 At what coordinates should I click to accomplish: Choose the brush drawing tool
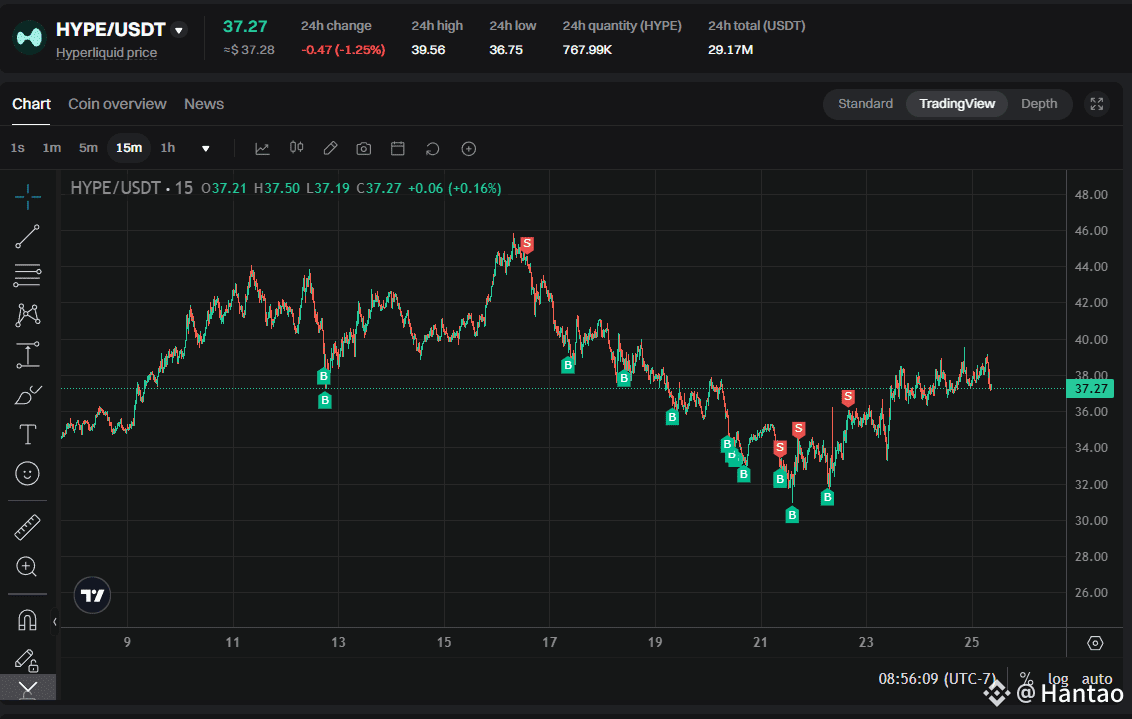[27, 395]
